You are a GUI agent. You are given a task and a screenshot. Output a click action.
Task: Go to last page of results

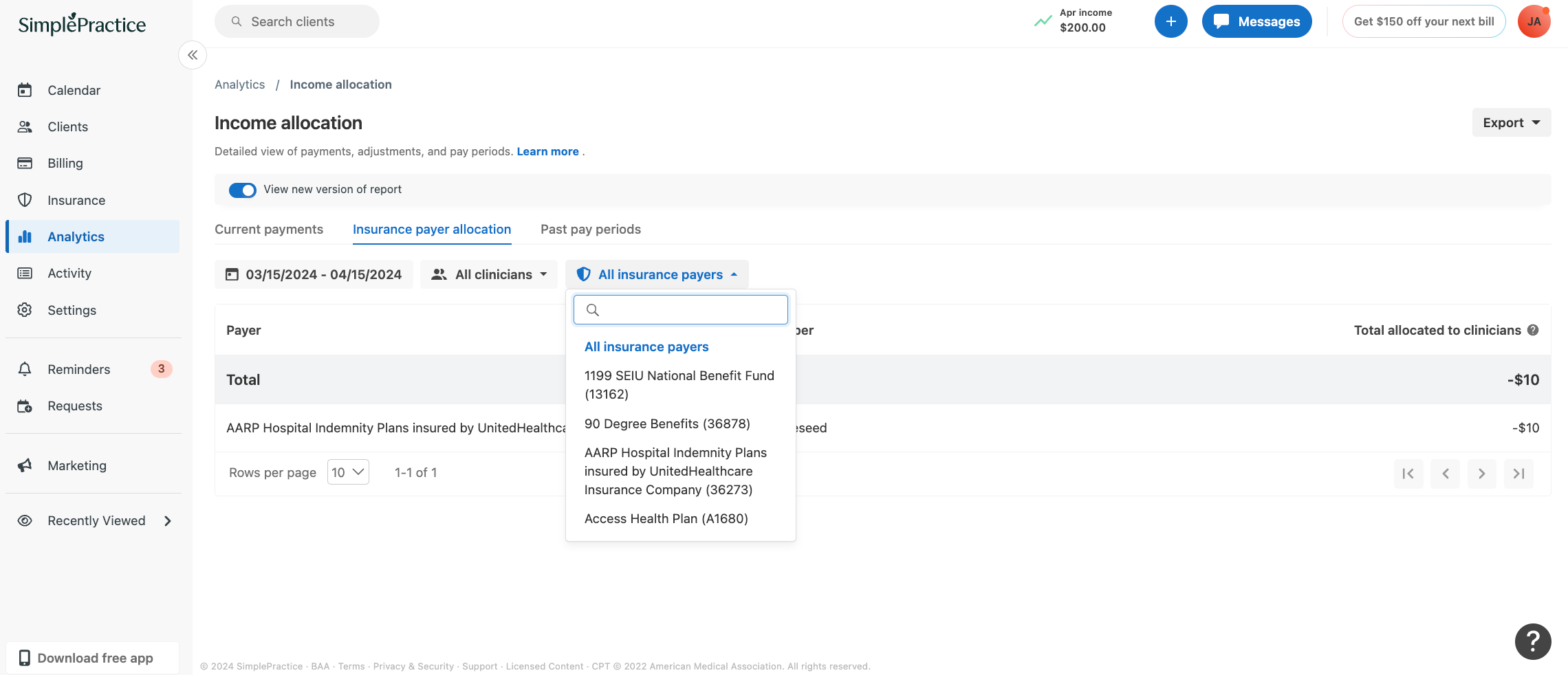(x=1518, y=474)
